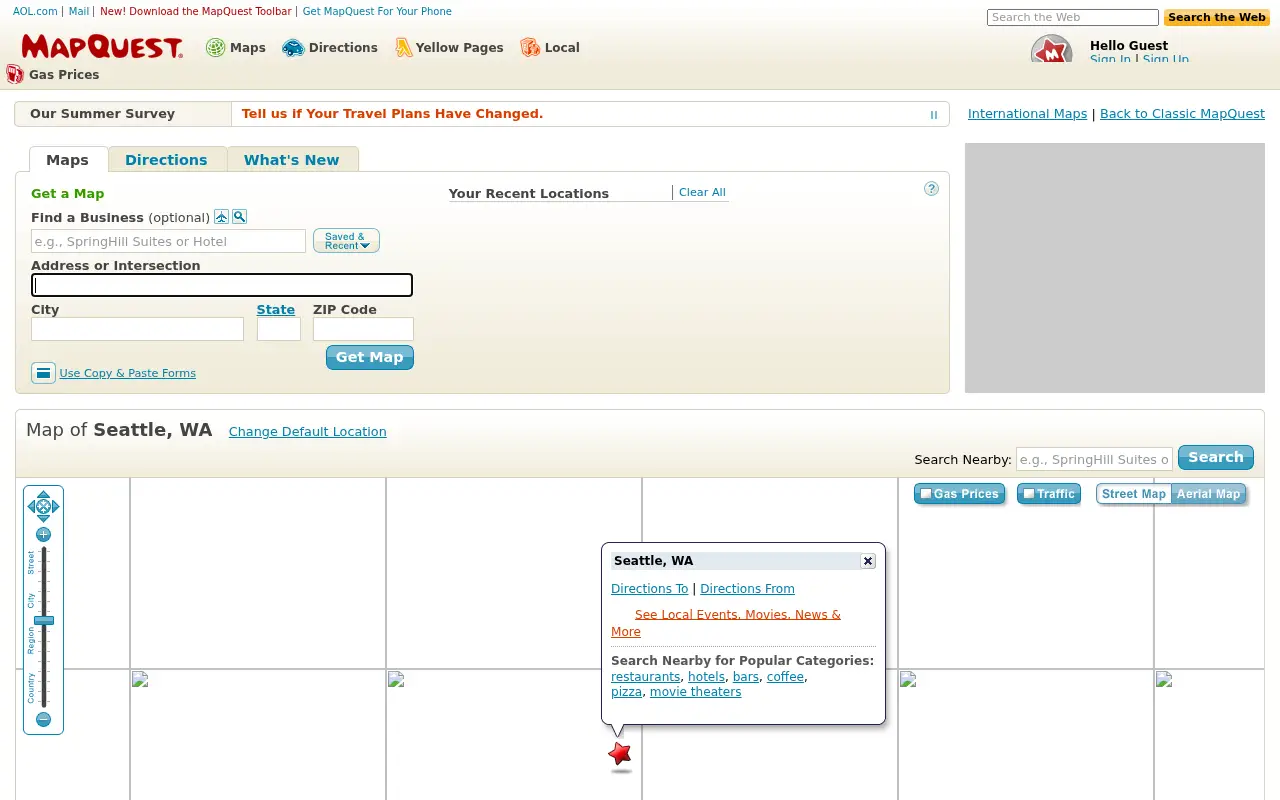This screenshot has width=1280, height=800.
Task: Pan the map right
Action: (x=56, y=507)
